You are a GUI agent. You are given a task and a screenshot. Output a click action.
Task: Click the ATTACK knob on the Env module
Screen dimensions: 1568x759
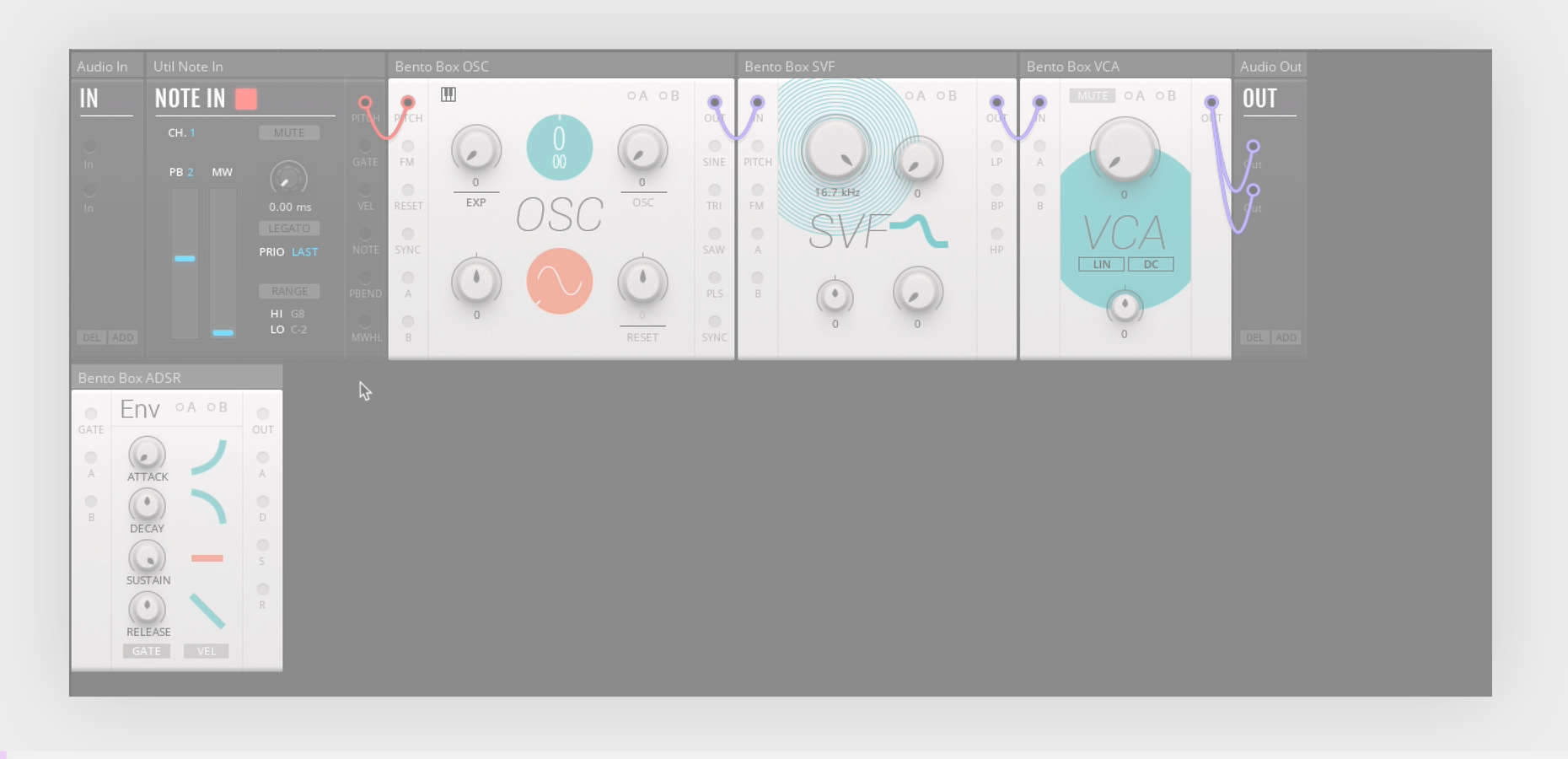pos(147,454)
